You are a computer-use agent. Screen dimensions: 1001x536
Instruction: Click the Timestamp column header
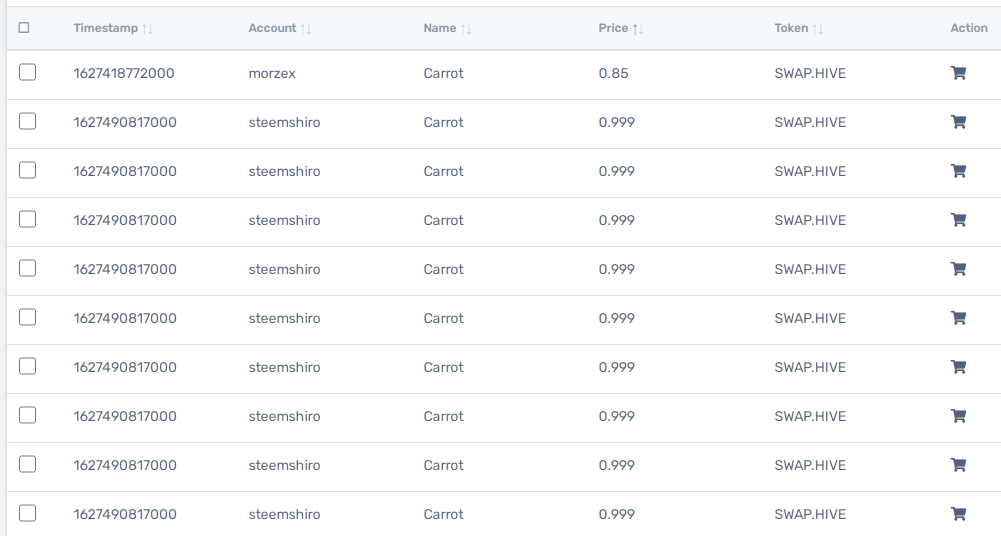pyautogui.click(x=105, y=28)
